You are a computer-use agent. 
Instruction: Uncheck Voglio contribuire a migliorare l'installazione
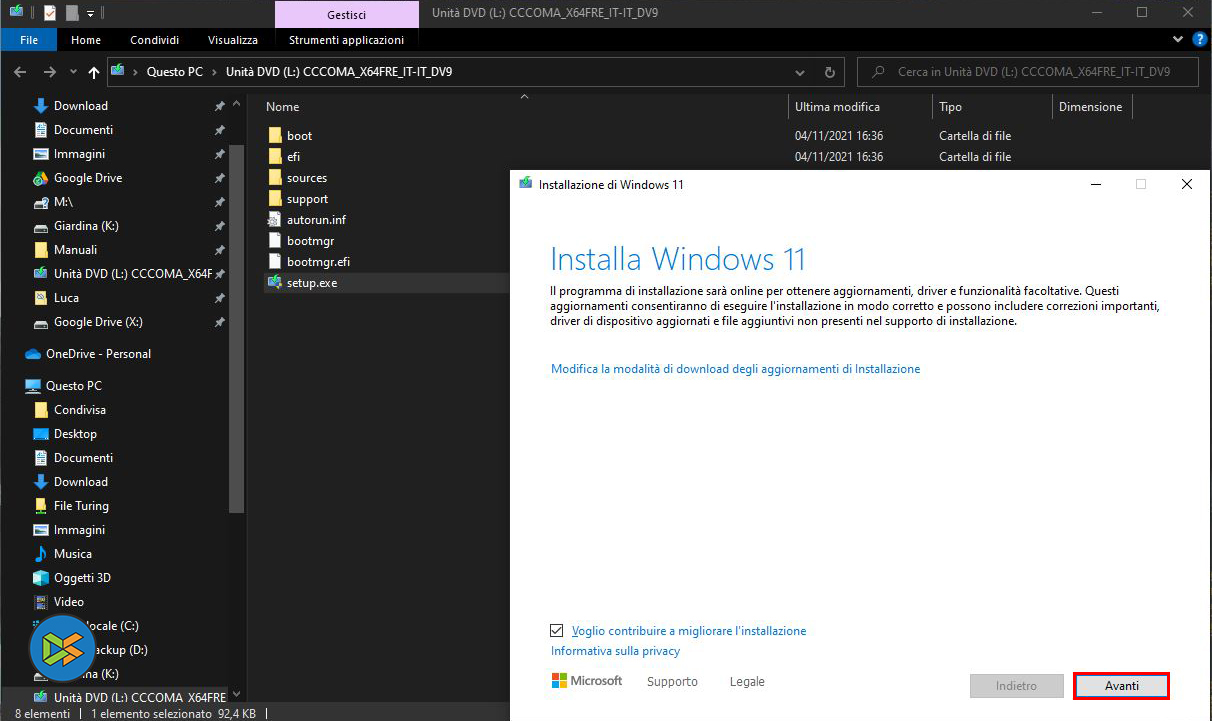557,631
